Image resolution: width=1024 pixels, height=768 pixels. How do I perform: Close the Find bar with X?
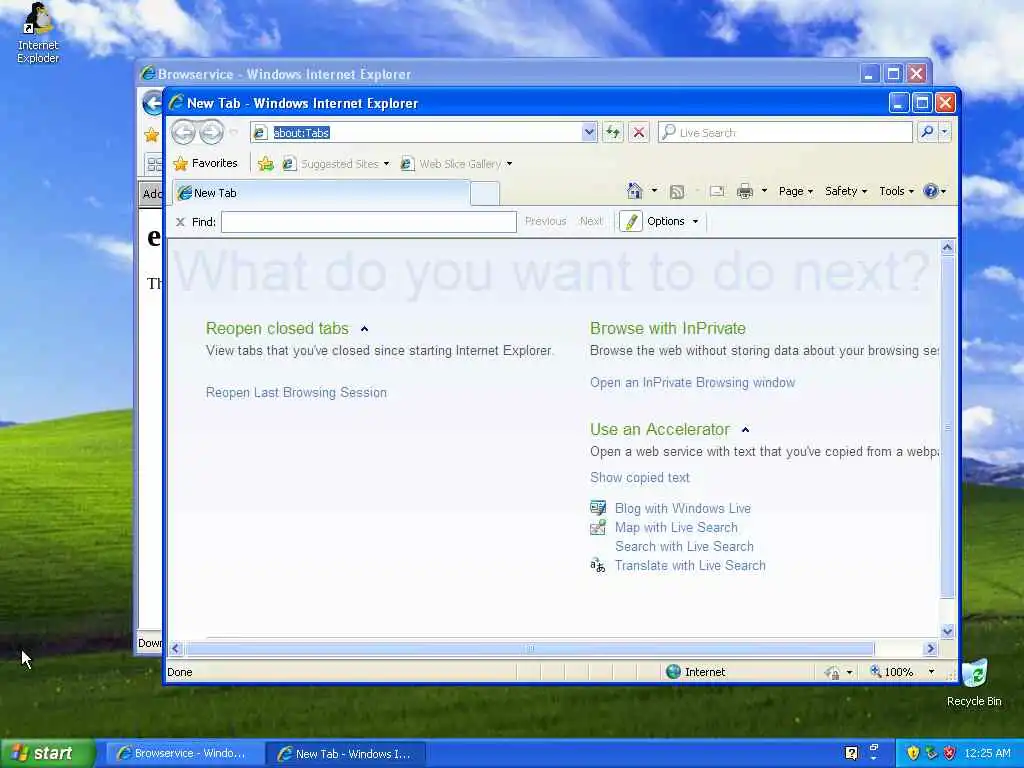[180, 222]
